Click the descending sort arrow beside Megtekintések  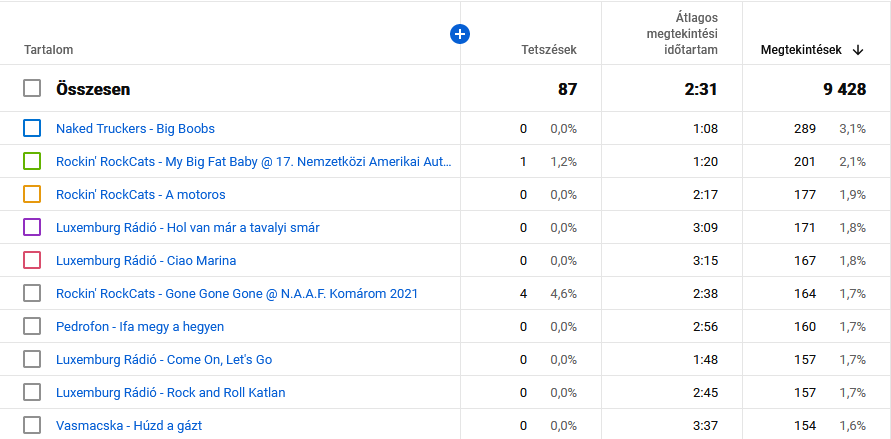coord(858,49)
